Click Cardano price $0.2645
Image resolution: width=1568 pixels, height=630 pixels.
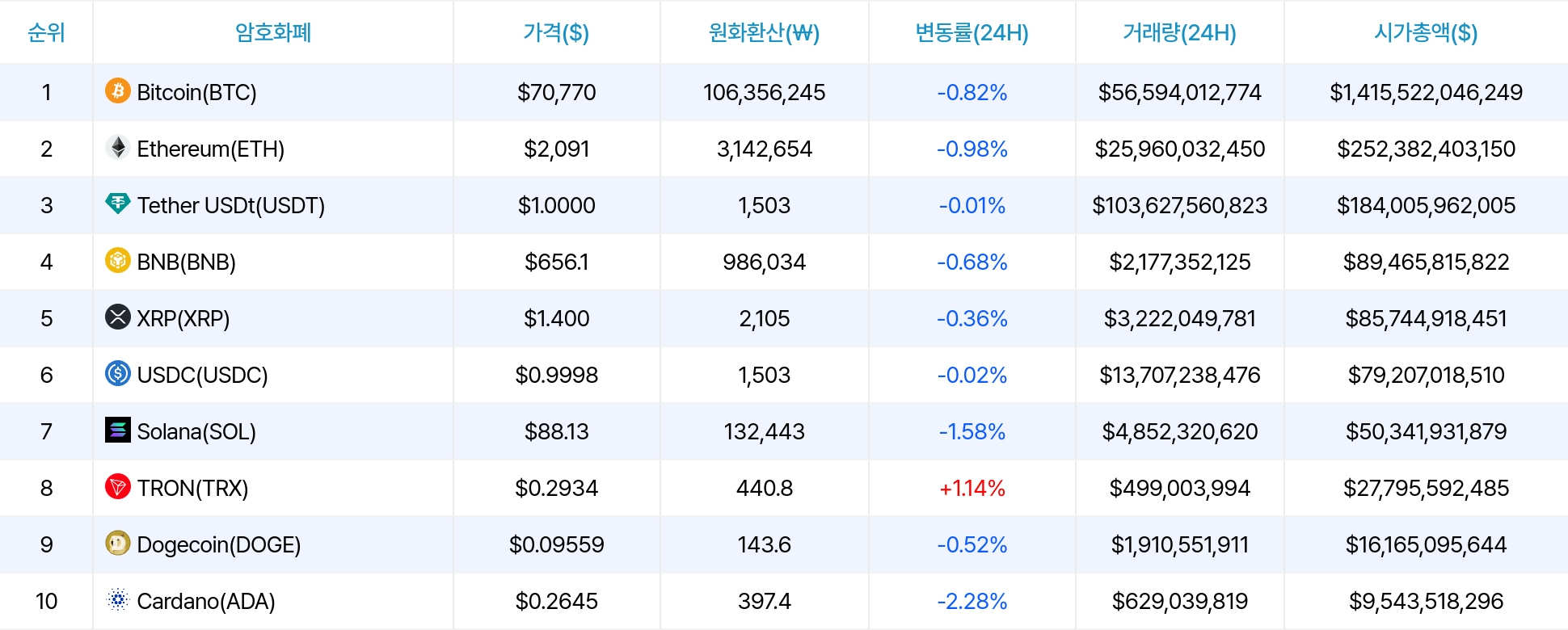(x=556, y=602)
